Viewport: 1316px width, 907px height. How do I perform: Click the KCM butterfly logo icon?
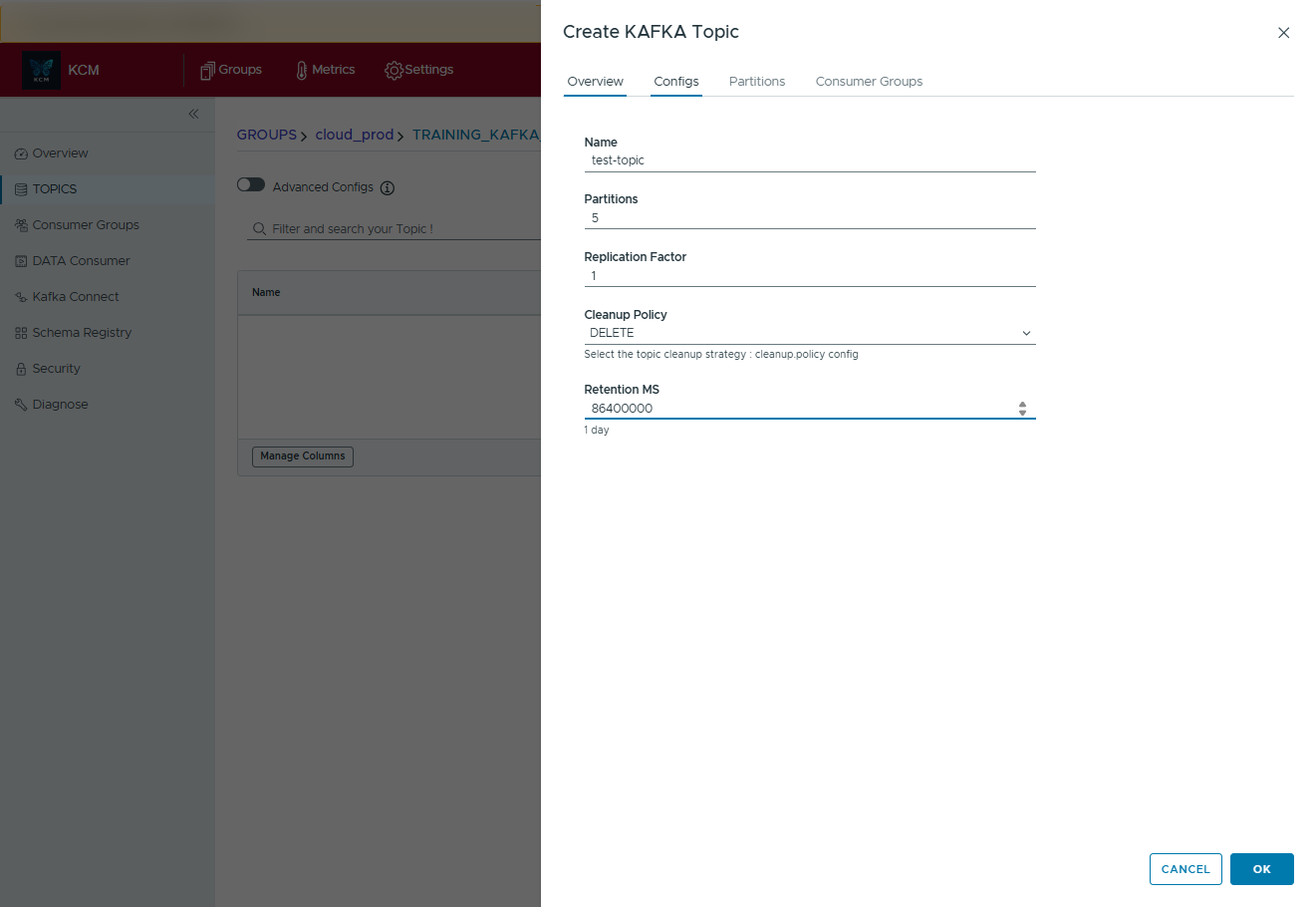(x=41, y=70)
